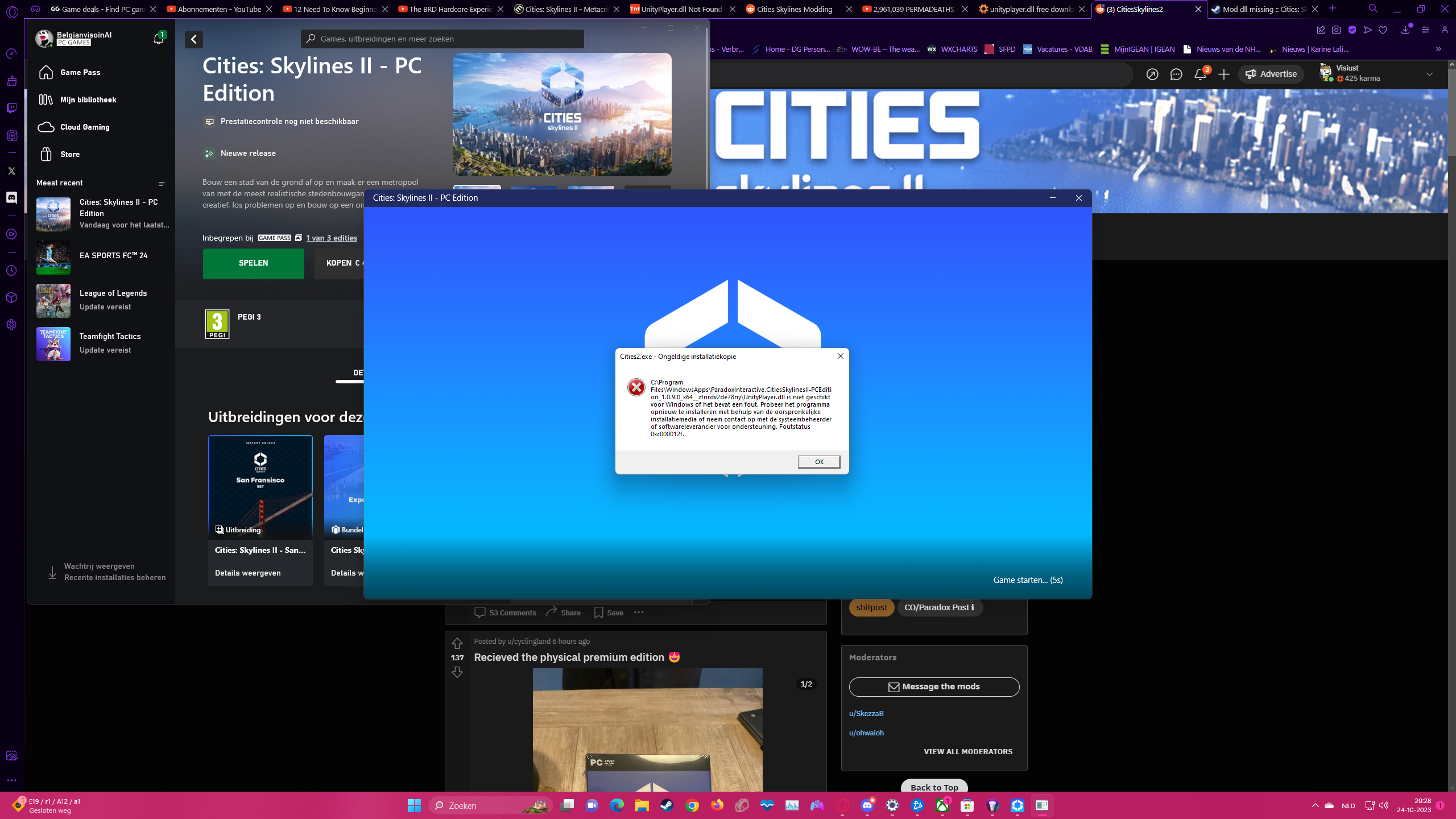Click the Reddit popular arrow icon
This screenshot has height=819, width=1456.
coord(1152,75)
